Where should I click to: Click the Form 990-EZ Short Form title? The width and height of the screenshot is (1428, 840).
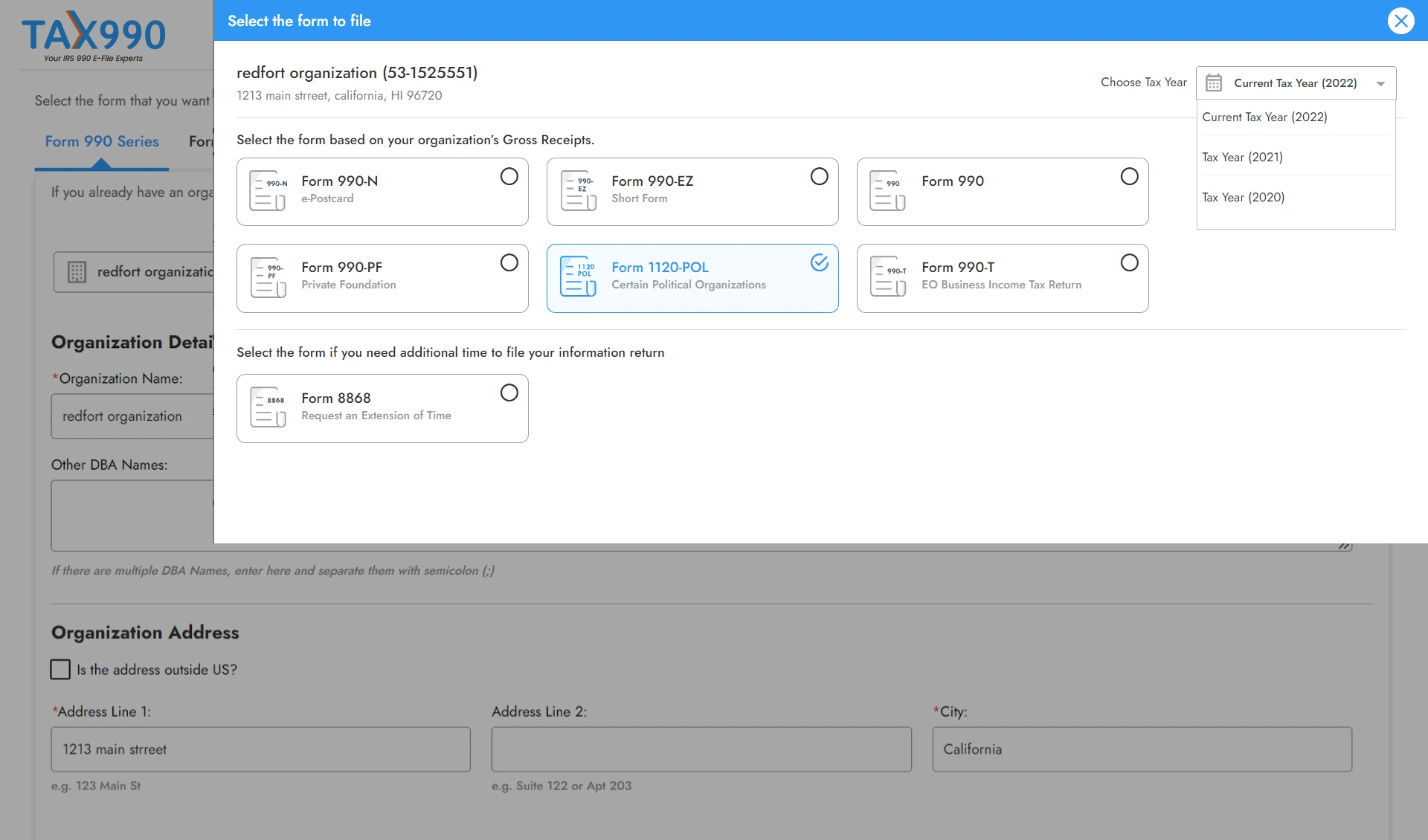[652, 181]
